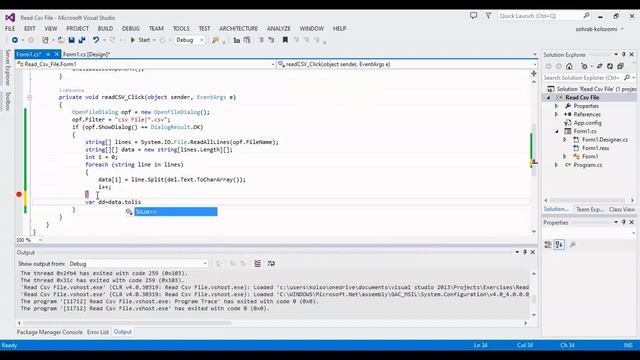
Task: Open the 100 % editor zoom dropdown
Action: click(x=29, y=240)
